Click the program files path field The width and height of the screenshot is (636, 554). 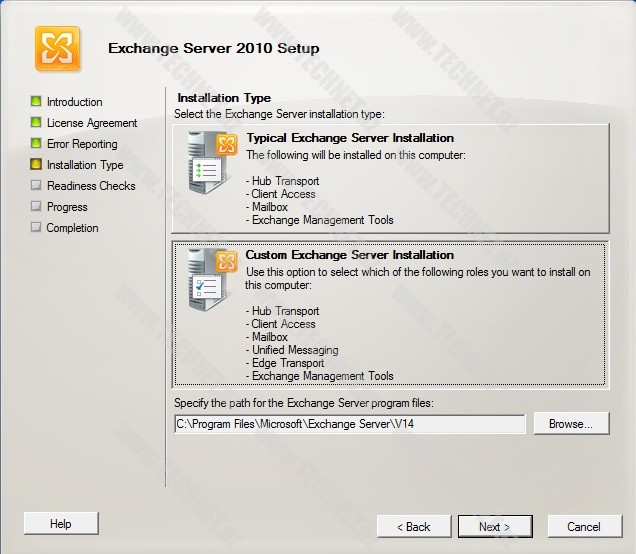point(349,424)
